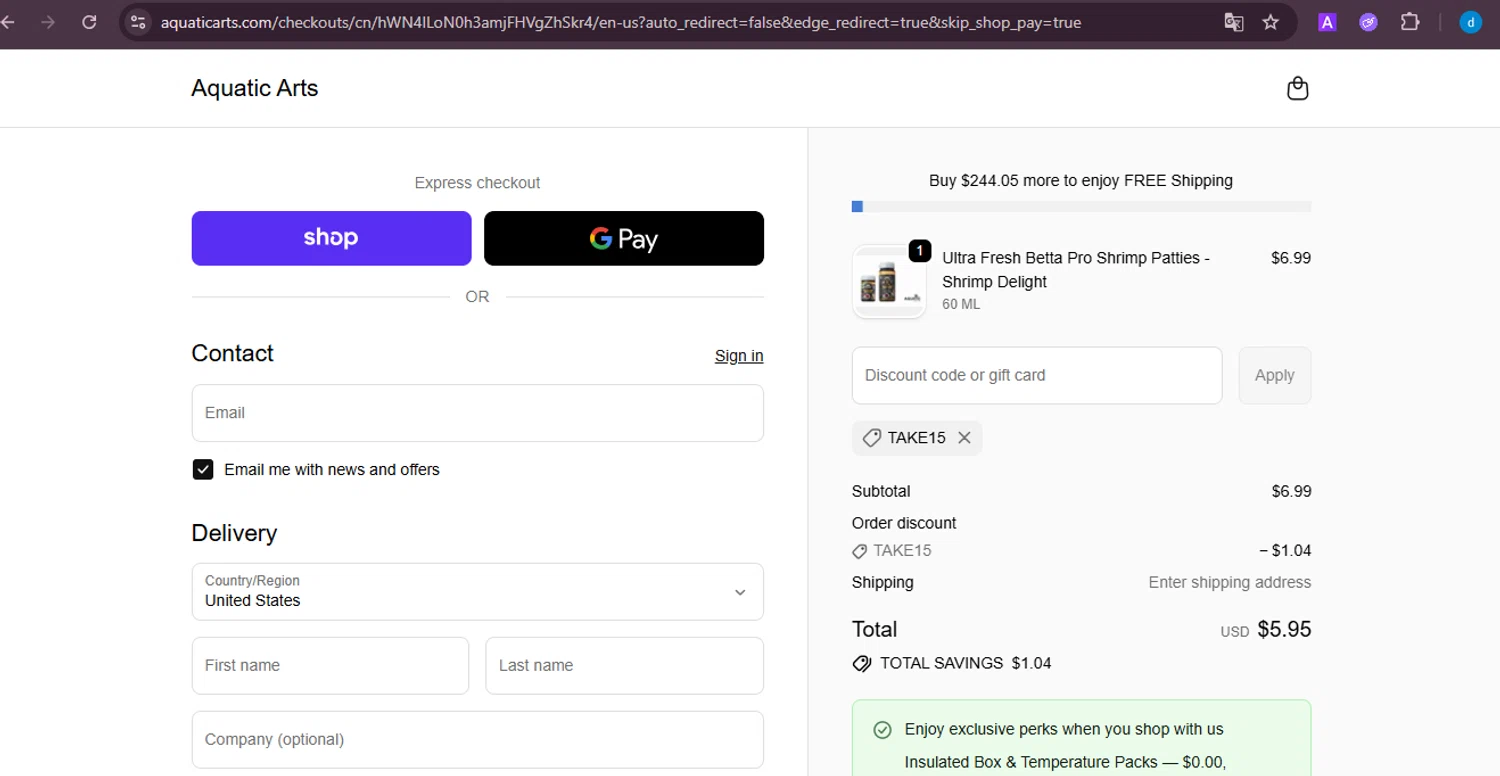This screenshot has height=776, width=1500.
Task: Toggle Email me with news and offers
Action: 203,470
